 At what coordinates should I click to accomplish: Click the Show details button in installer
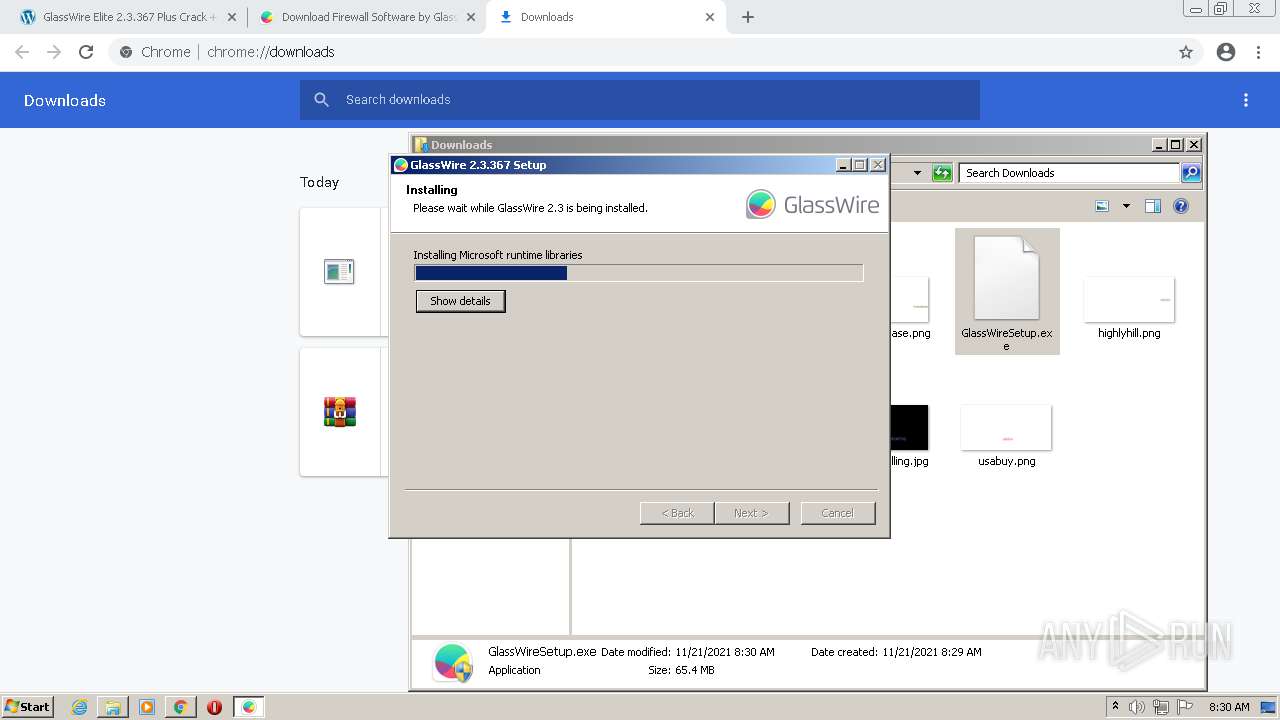click(460, 301)
